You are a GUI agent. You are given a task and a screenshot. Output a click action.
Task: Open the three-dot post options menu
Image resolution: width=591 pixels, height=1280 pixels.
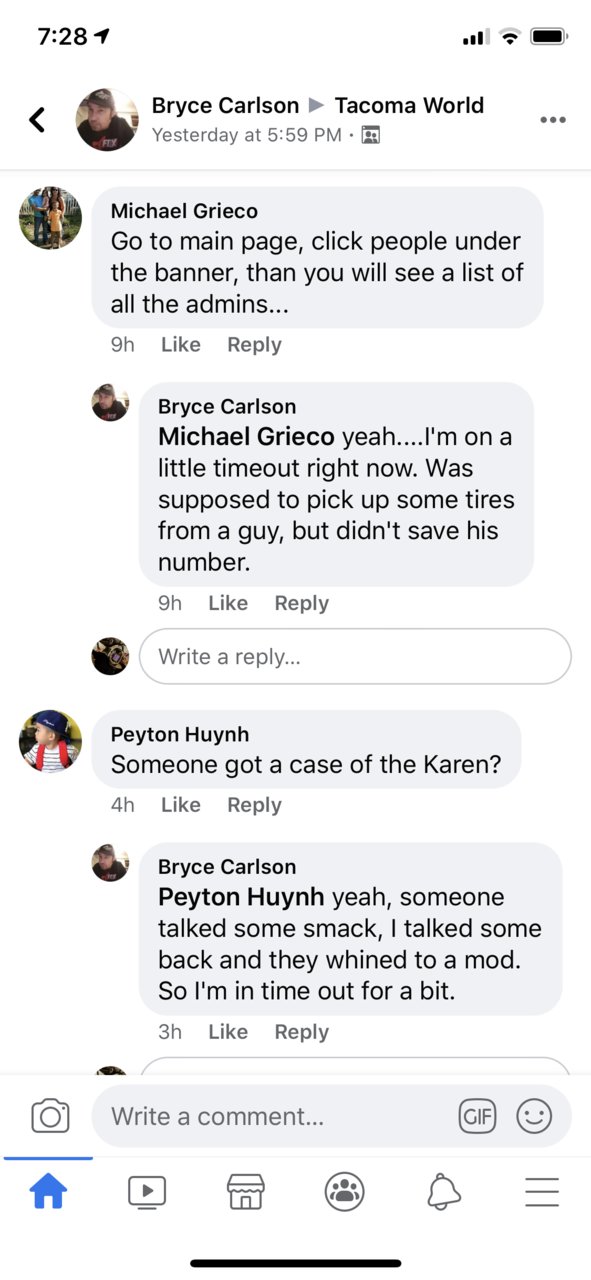pos(552,120)
